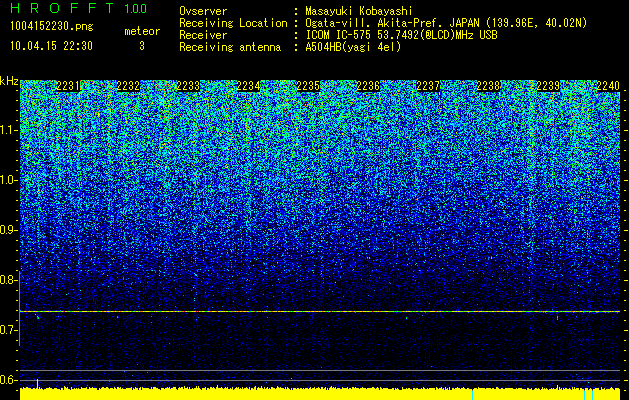
Task: Click the 2234 time marker
Action: 248,86
